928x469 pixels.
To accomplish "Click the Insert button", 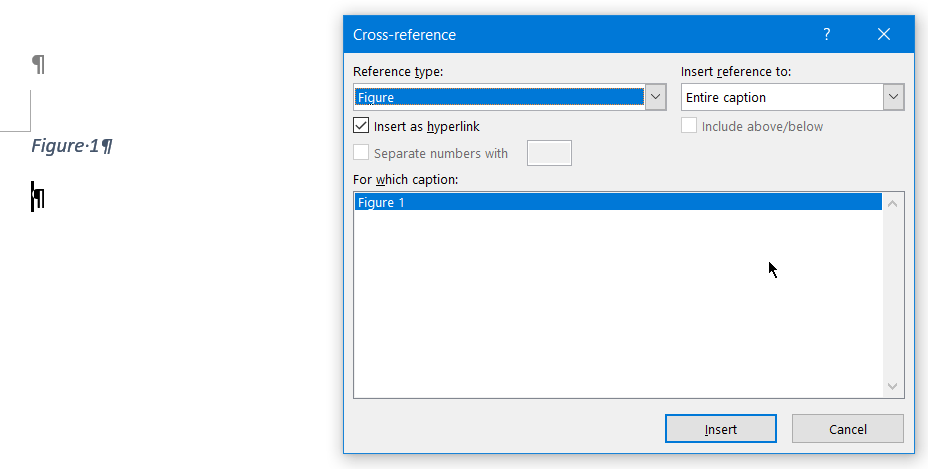I will (x=721, y=429).
